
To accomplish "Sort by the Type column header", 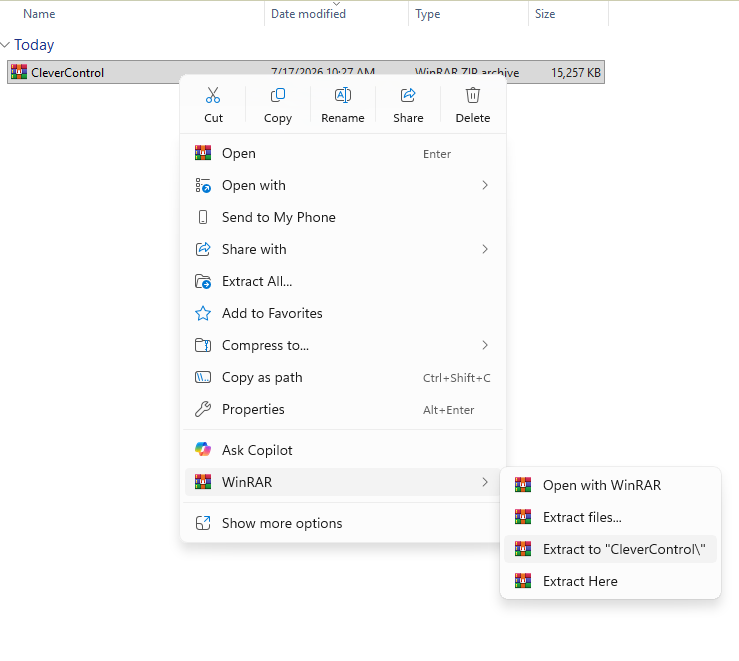I will coord(427,14).
